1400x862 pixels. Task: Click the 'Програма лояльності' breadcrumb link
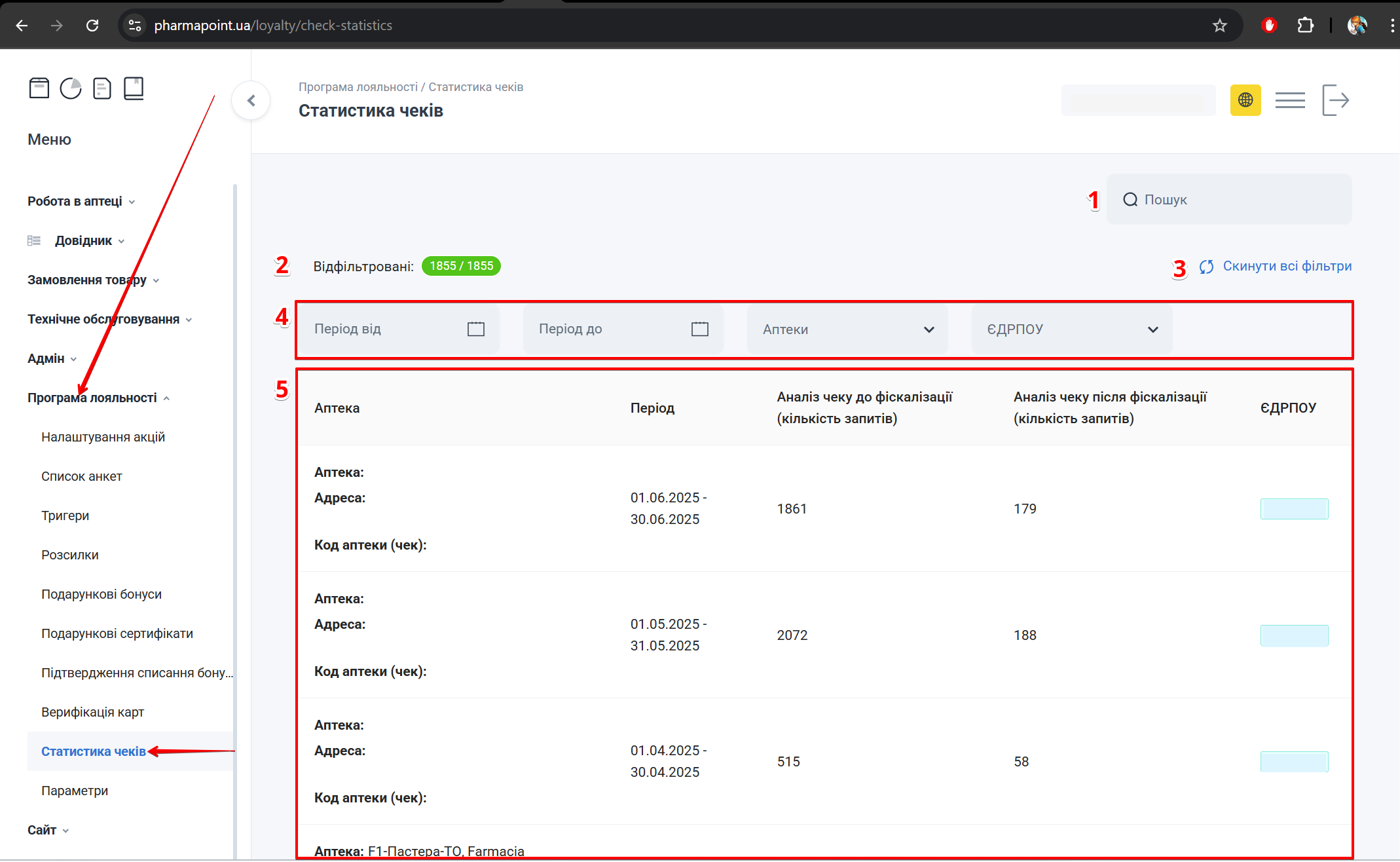coord(358,87)
